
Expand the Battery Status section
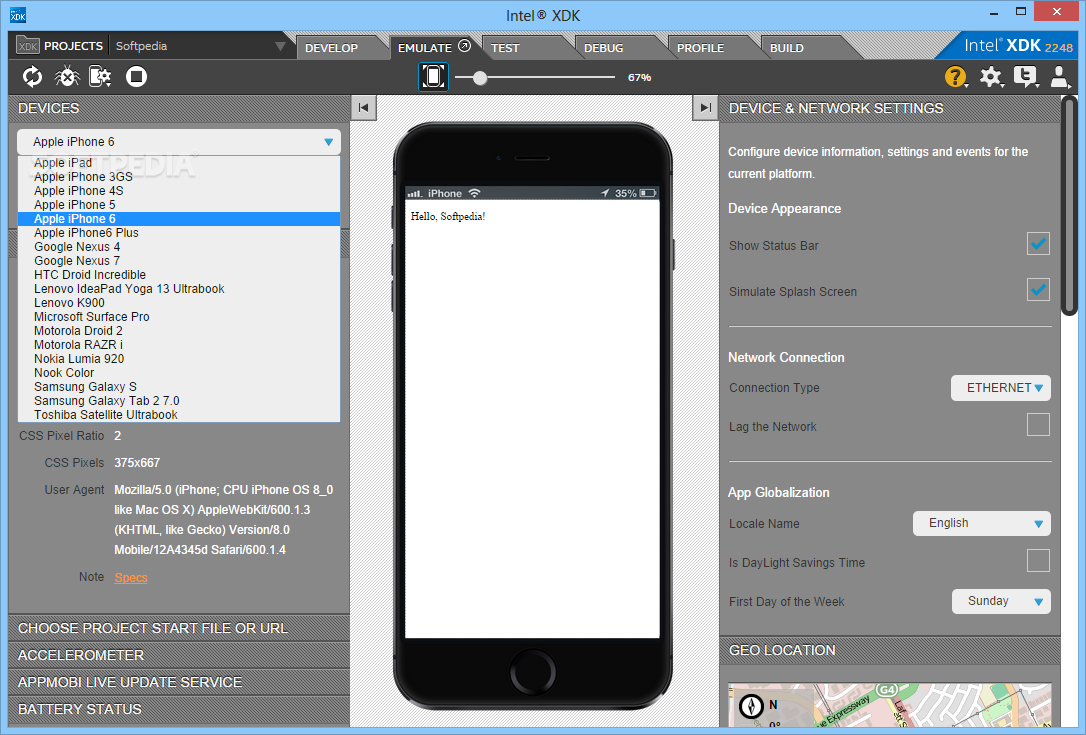[x=179, y=709]
